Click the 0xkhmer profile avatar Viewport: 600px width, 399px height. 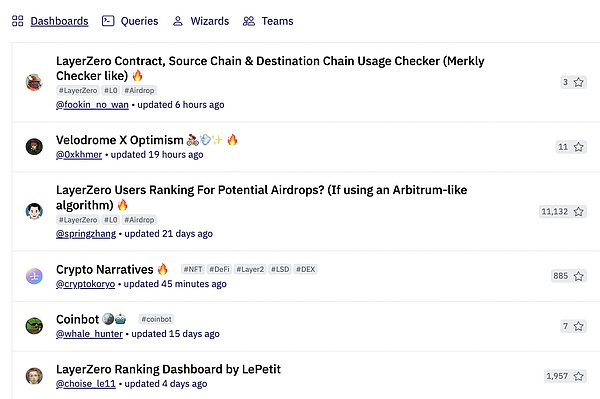34,147
